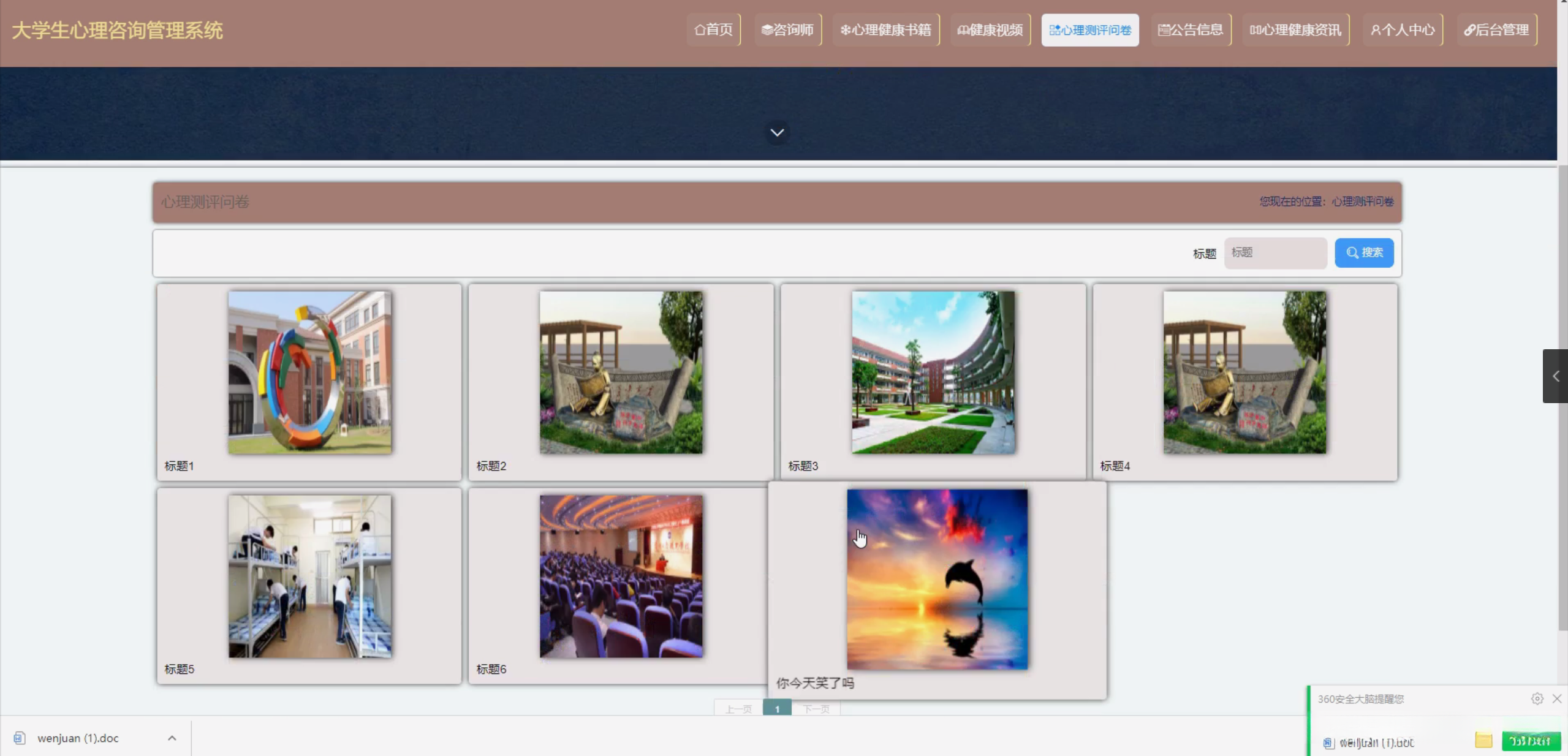Screen dimensions: 1568x756
Task: Expand the banner with the down chevron
Action: (777, 133)
